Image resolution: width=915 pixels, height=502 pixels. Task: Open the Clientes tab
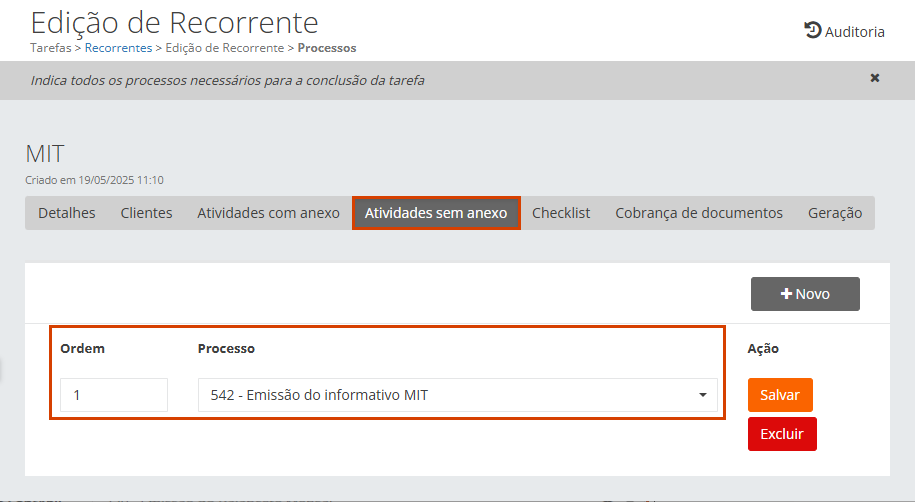coord(146,213)
